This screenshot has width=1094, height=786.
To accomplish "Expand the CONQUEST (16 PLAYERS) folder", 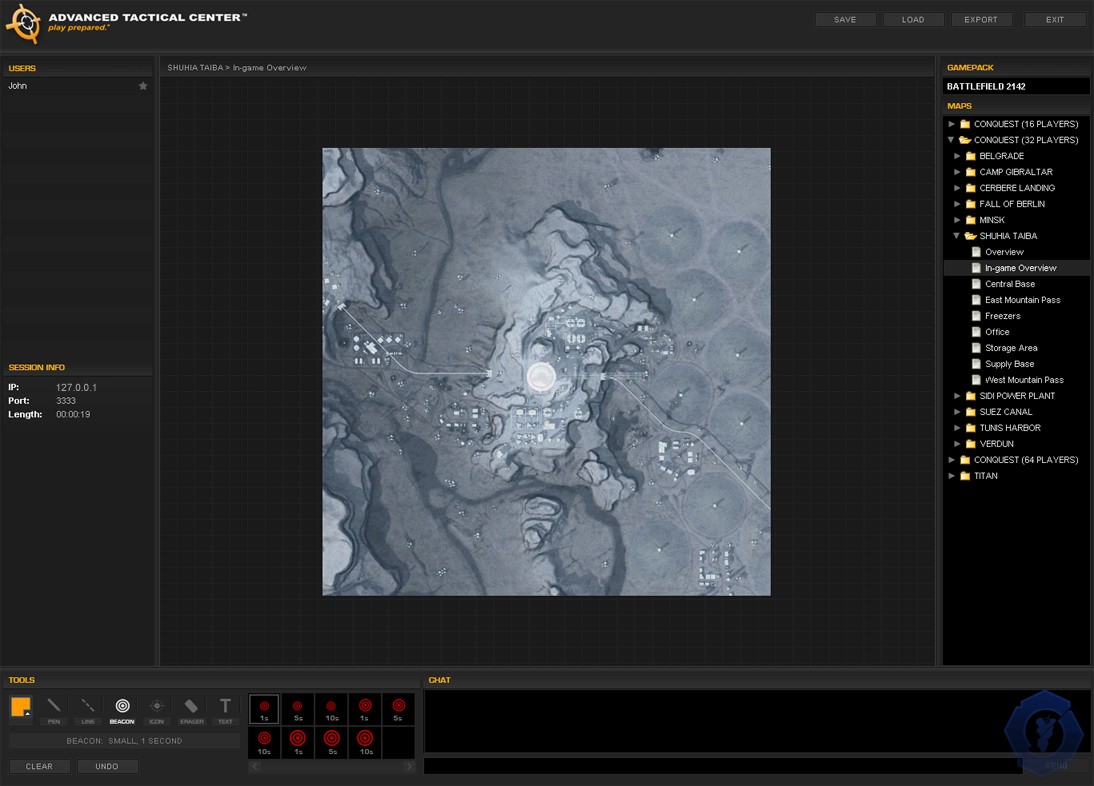I will tap(952, 124).
